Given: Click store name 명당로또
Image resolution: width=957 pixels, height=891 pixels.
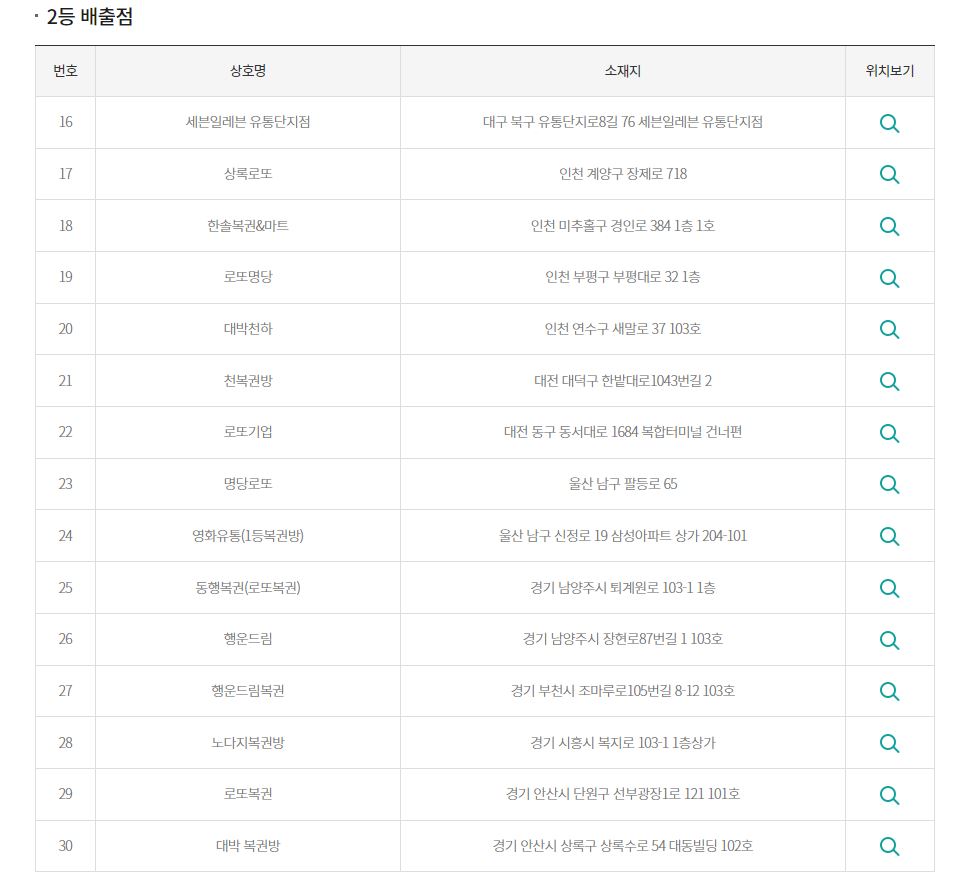Looking at the screenshot, I should 248,484.
